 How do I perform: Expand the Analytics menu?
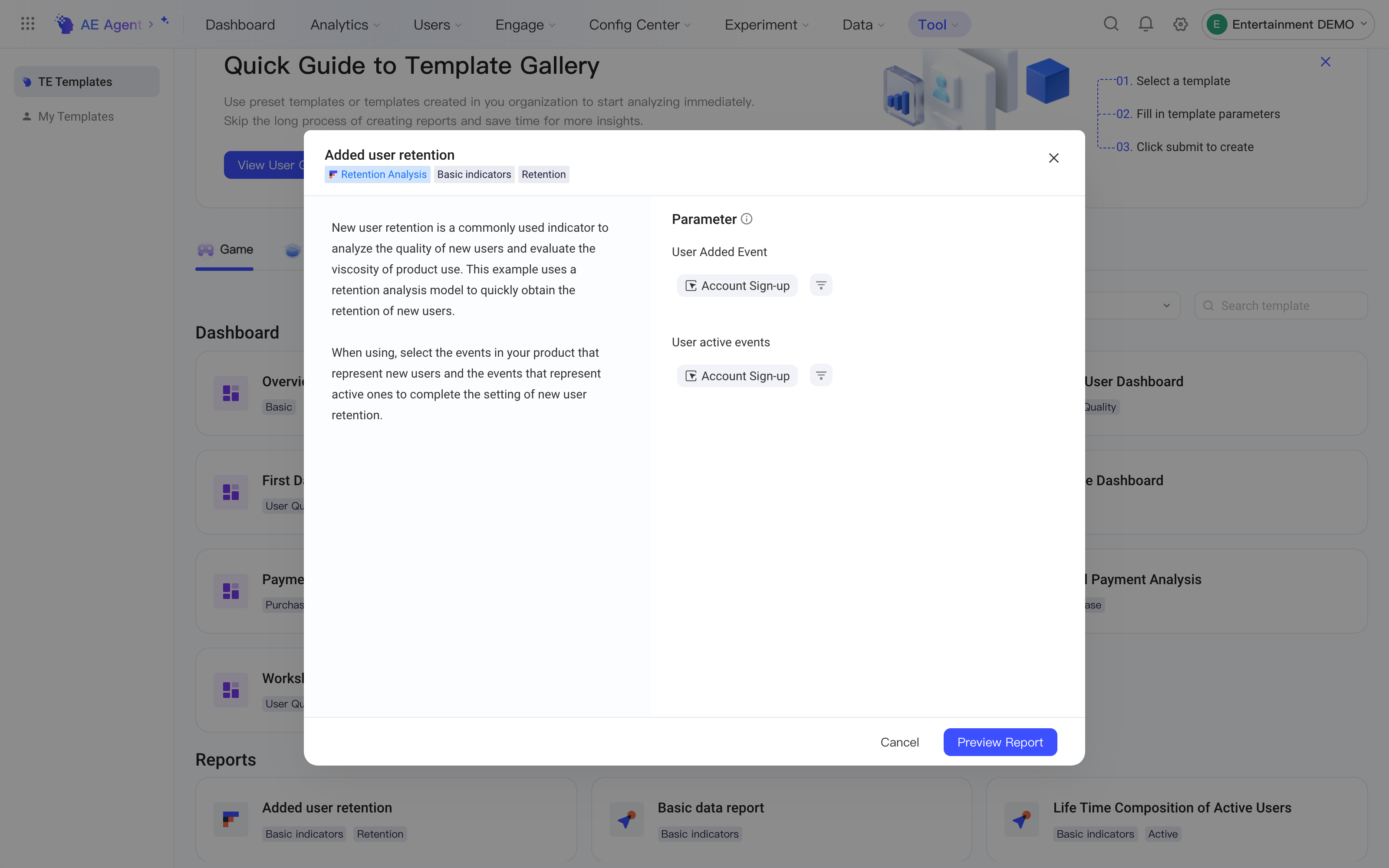(x=345, y=25)
